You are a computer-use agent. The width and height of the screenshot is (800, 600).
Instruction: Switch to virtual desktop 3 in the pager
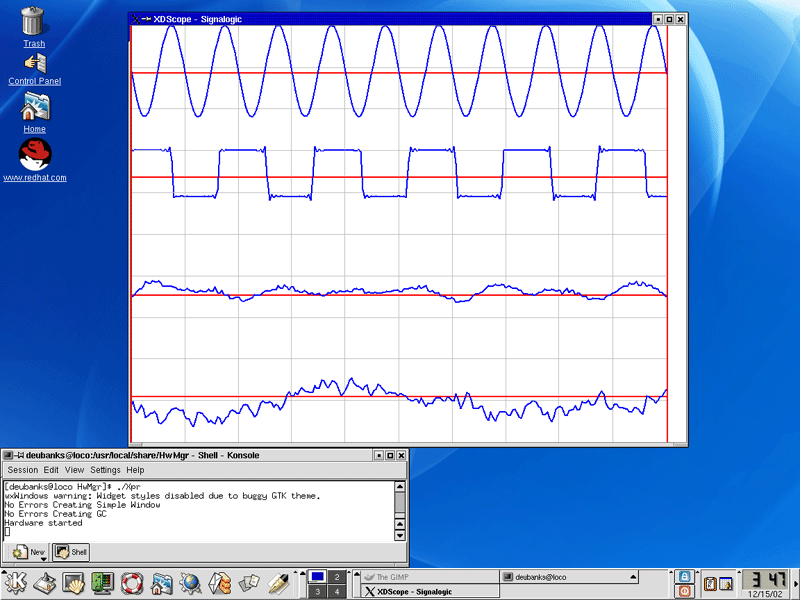pyautogui.click(x=317, y=591)
